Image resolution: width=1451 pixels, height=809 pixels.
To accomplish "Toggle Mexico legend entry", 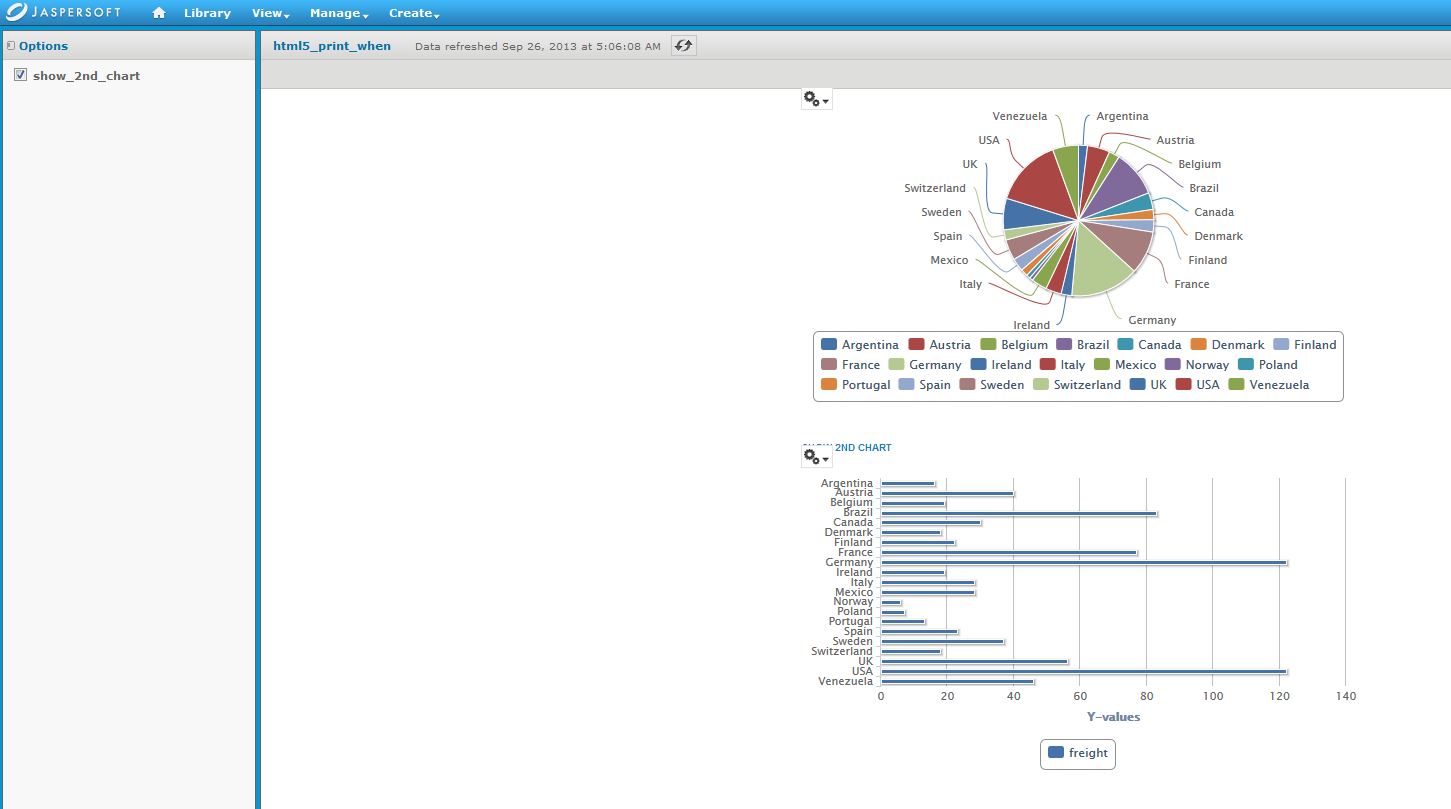I will tap(1125, 364).
